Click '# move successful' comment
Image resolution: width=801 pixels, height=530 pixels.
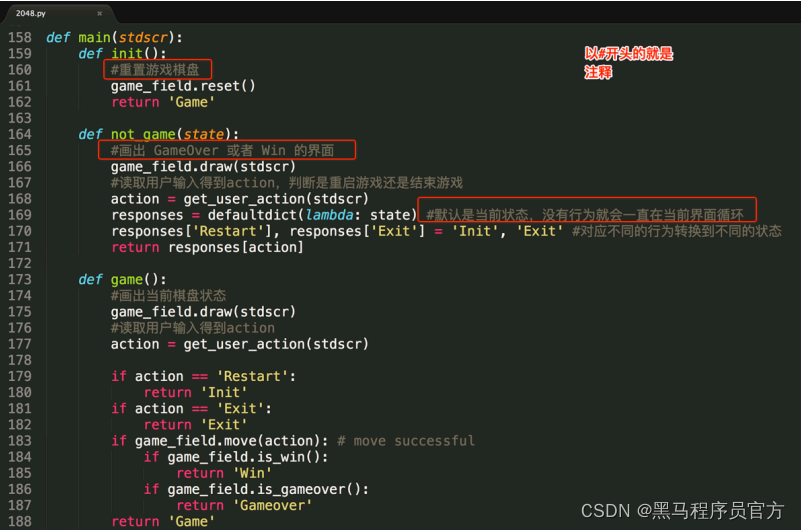406,441
